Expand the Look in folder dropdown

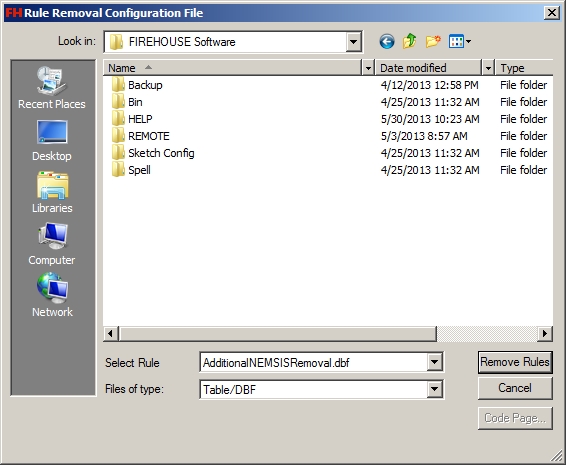click(353, 42)
